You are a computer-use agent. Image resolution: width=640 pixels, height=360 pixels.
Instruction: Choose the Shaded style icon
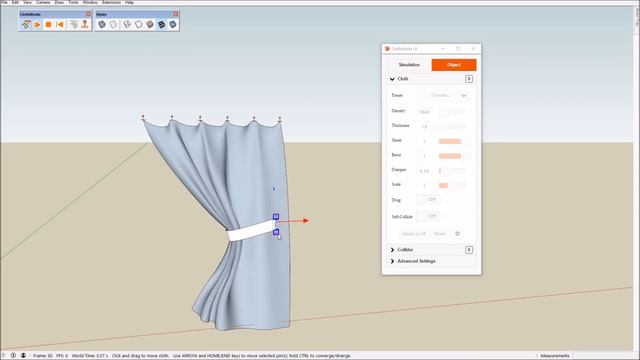(x=150, y=25)
